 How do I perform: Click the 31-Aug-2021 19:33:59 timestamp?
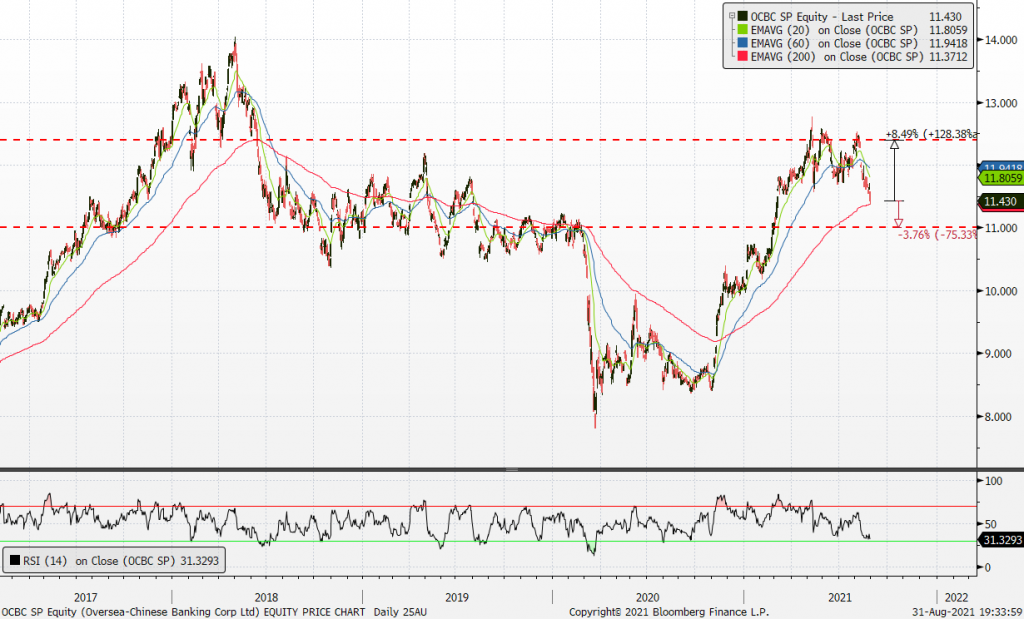tap(967, 612)
